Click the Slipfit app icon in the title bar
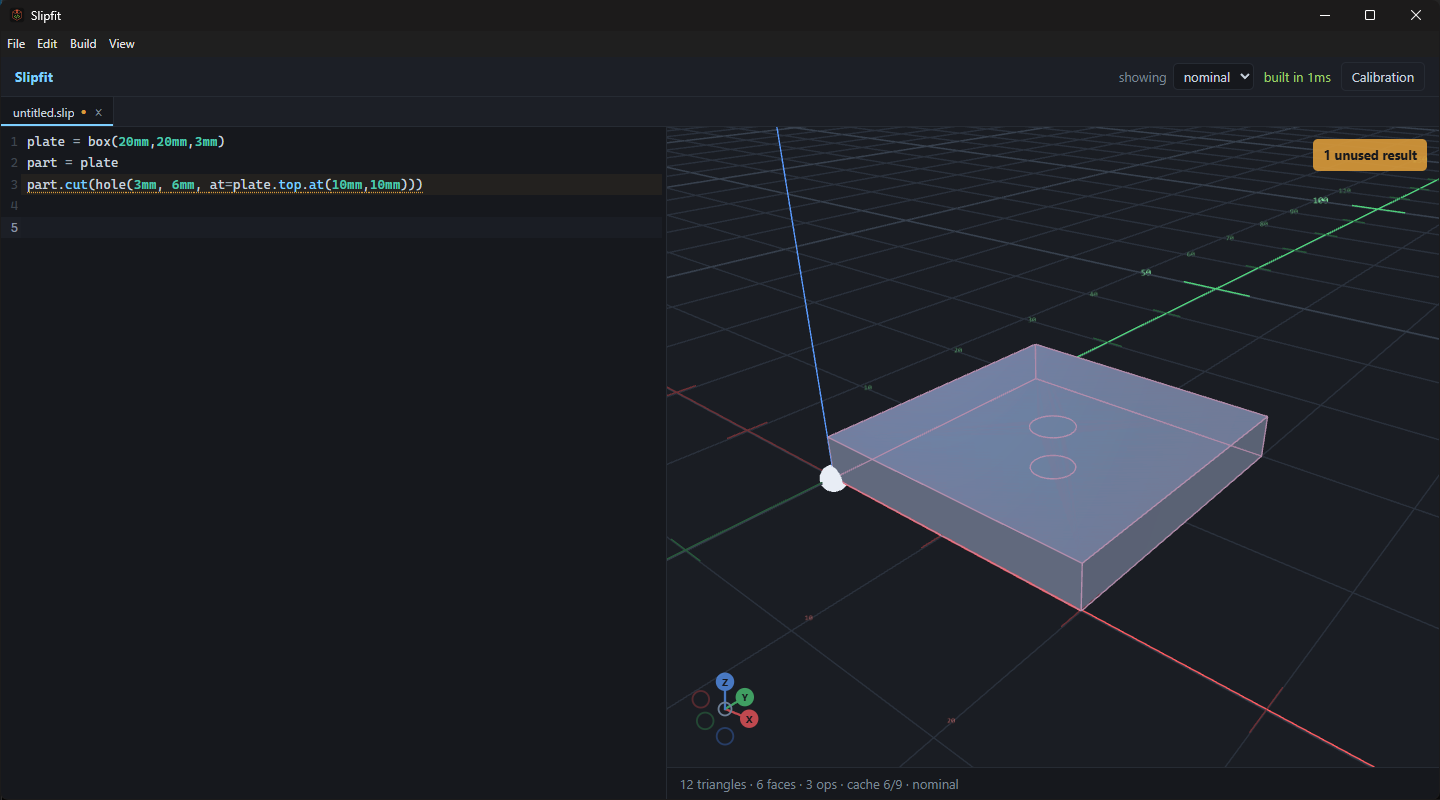 click(x=17, y=15)
